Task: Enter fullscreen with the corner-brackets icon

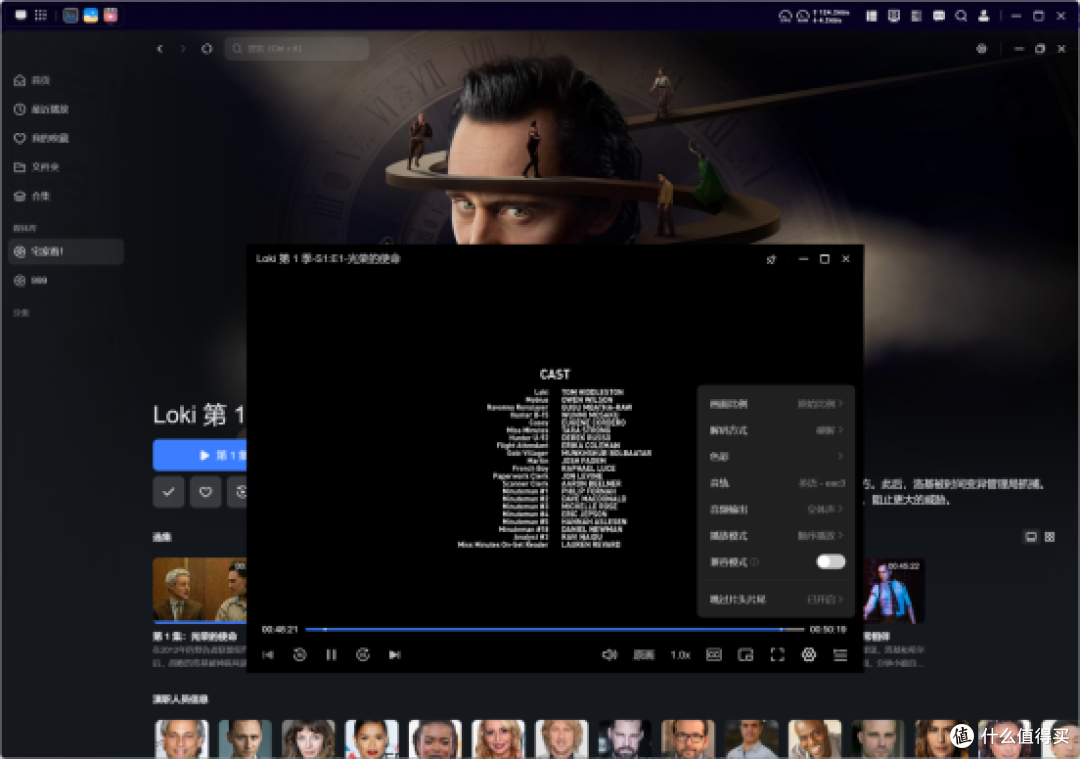Action: point(777,655)
